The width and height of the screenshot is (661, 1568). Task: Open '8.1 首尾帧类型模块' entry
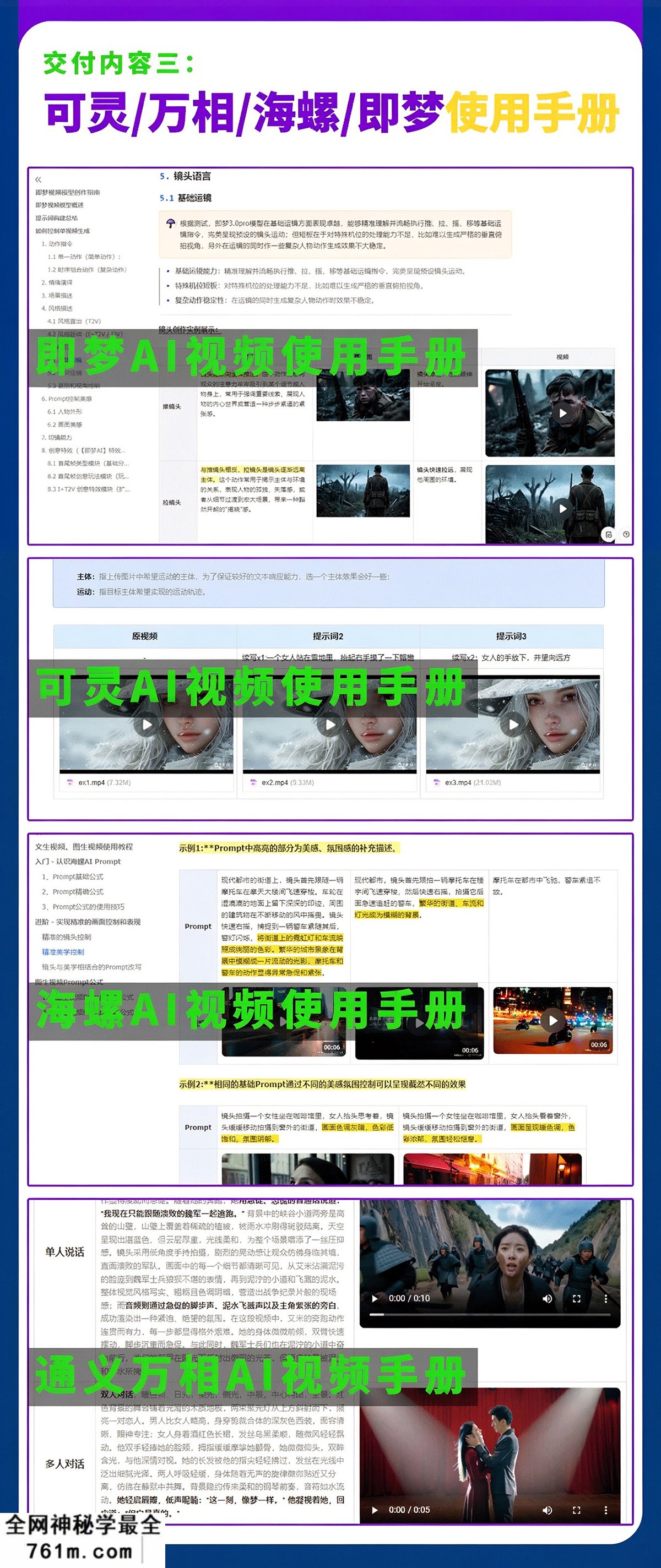88,463
